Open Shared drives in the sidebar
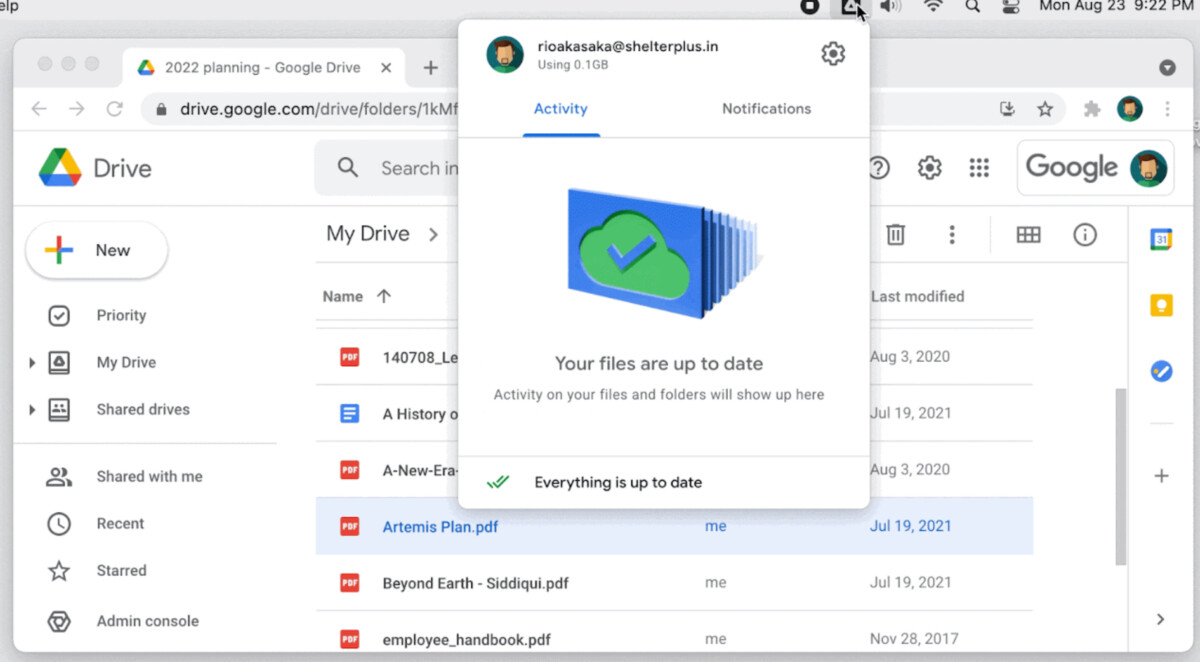The width and height of the screenshot is (1200, 662). 143,409
